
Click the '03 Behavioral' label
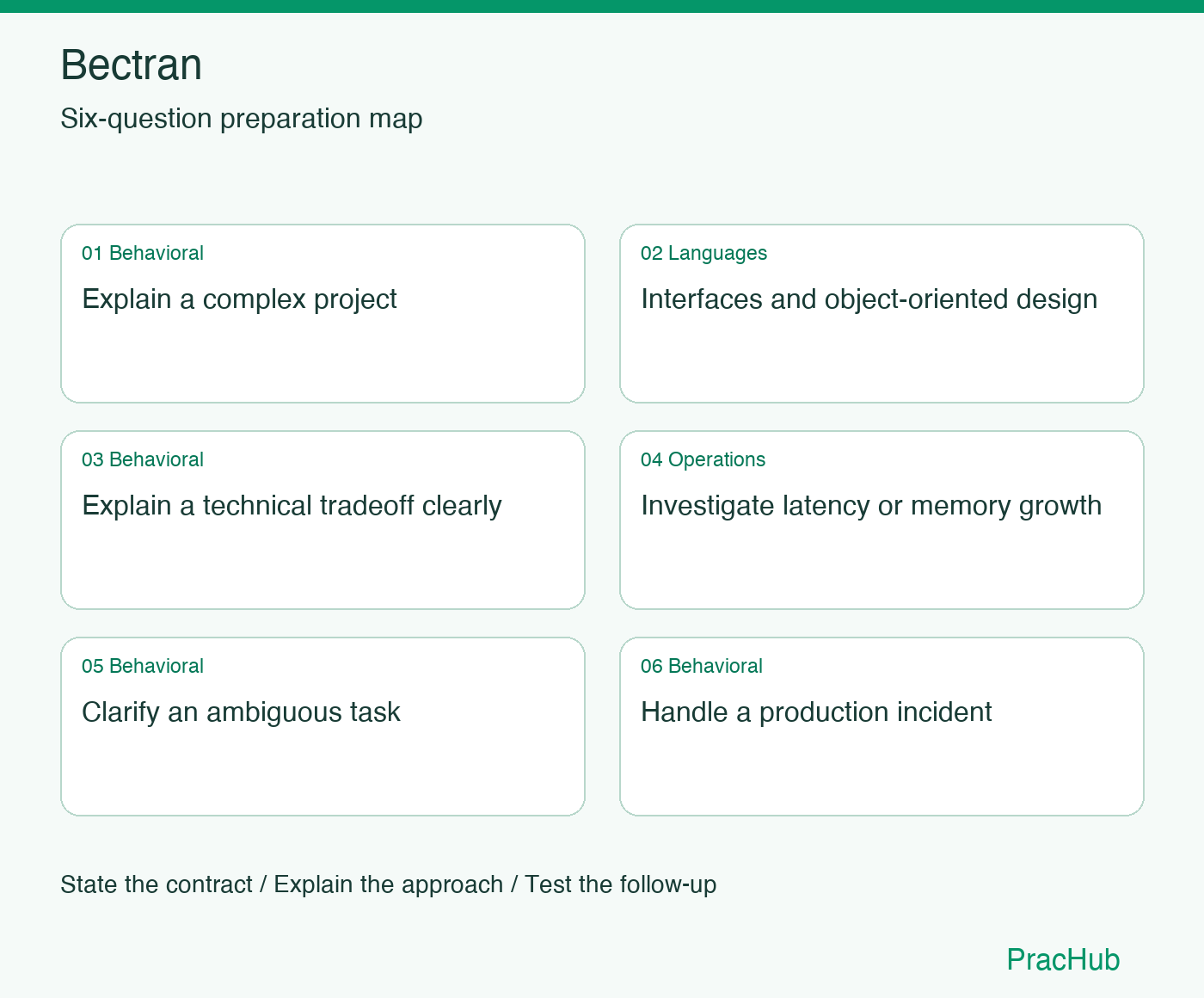point(143,459)
